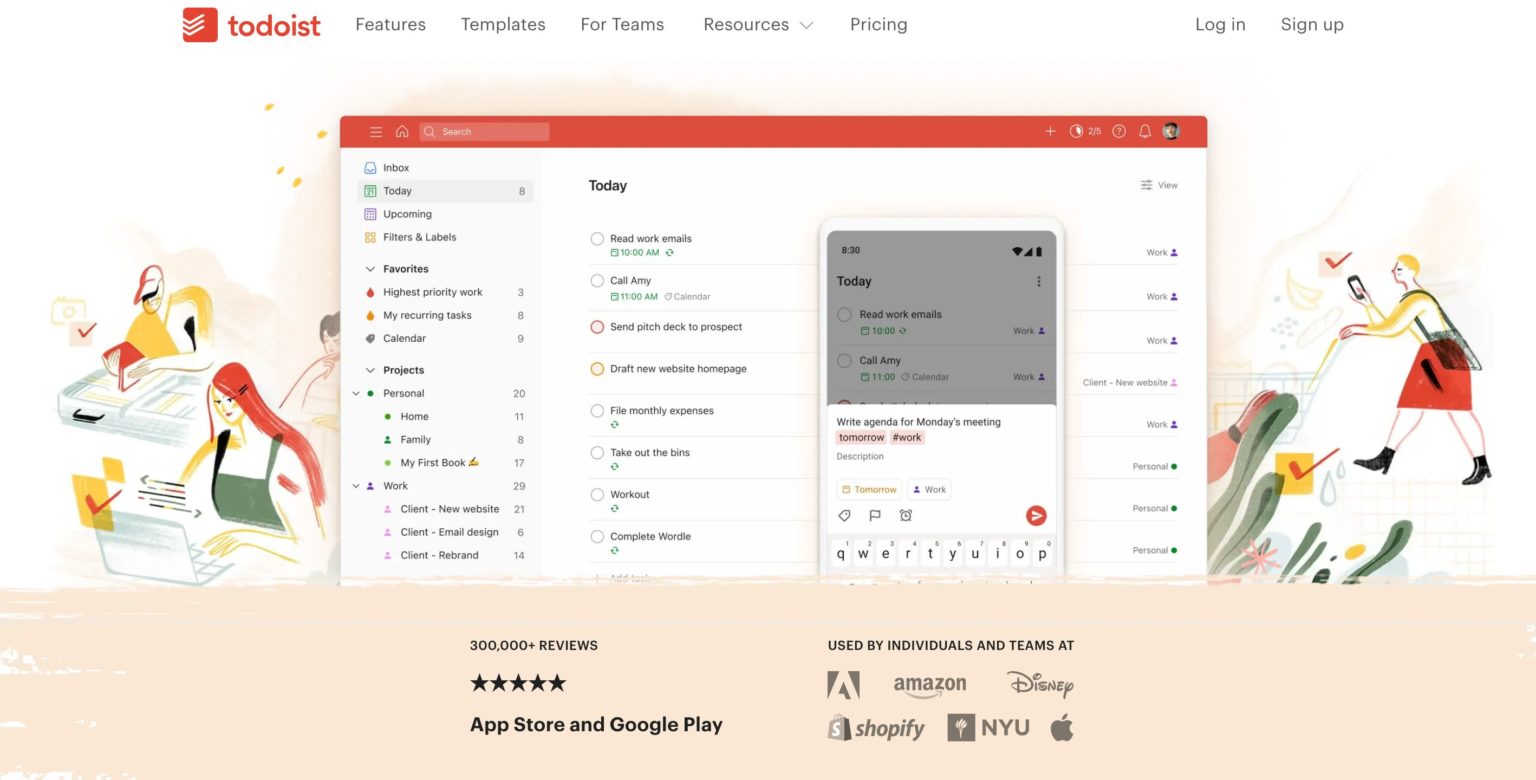Open the Templates page from the navbar
1536x780 pixels.
click(x=502, y=24)
